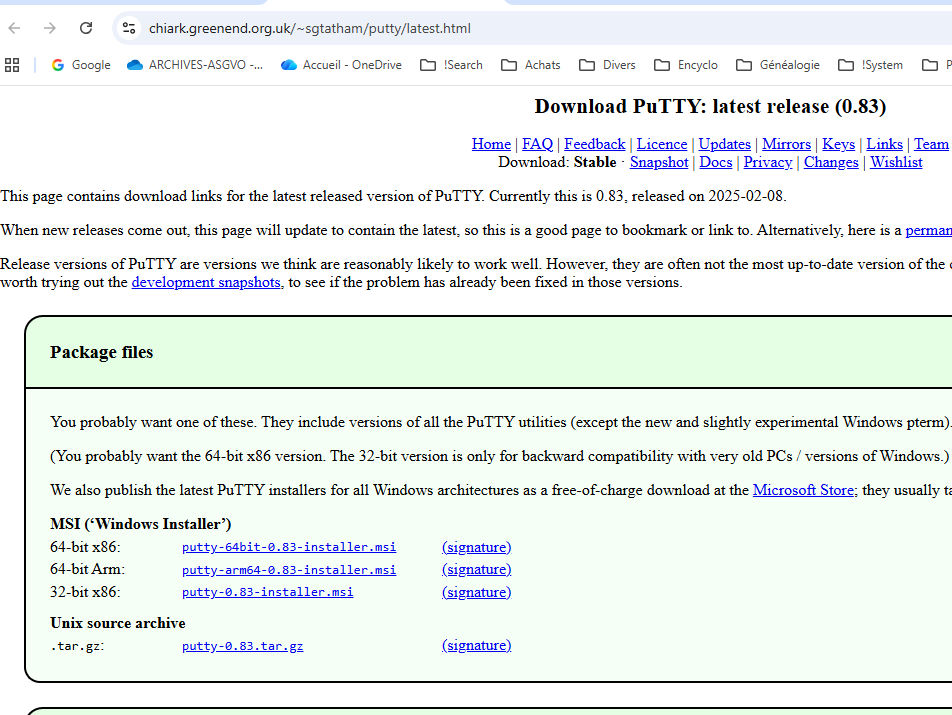
Task: Download putty-0.83.tar.gz source archive
Action: (x=242, y=646)
